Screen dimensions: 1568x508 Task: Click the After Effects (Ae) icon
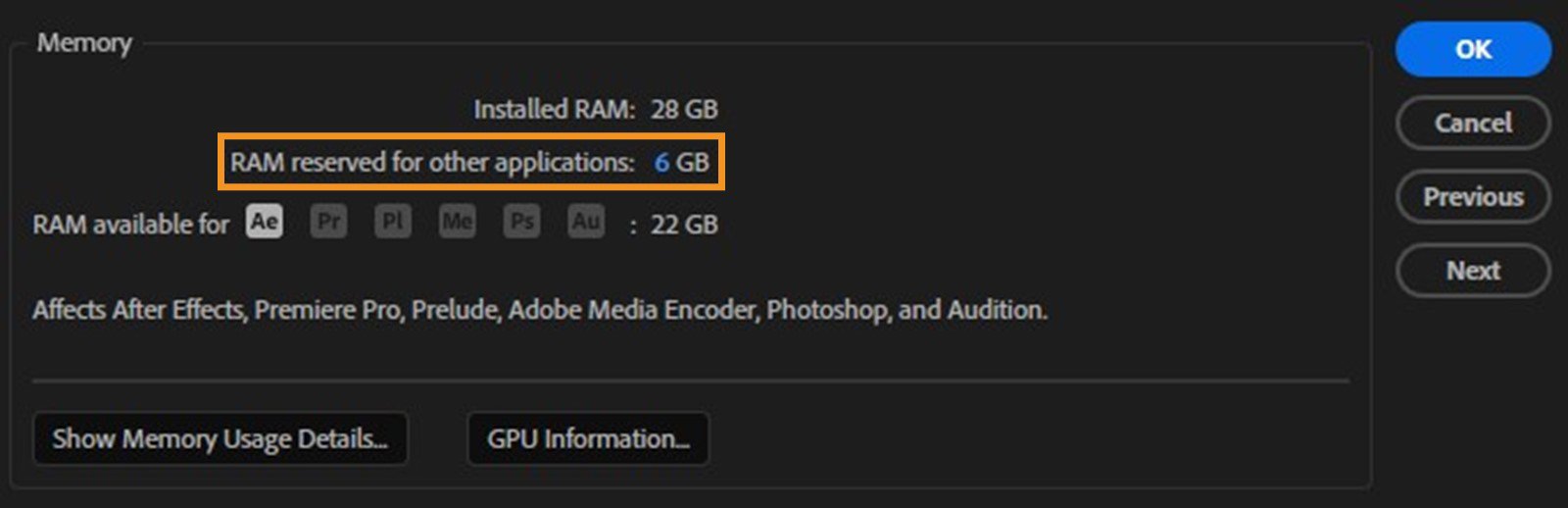click(x=265, y=222)
